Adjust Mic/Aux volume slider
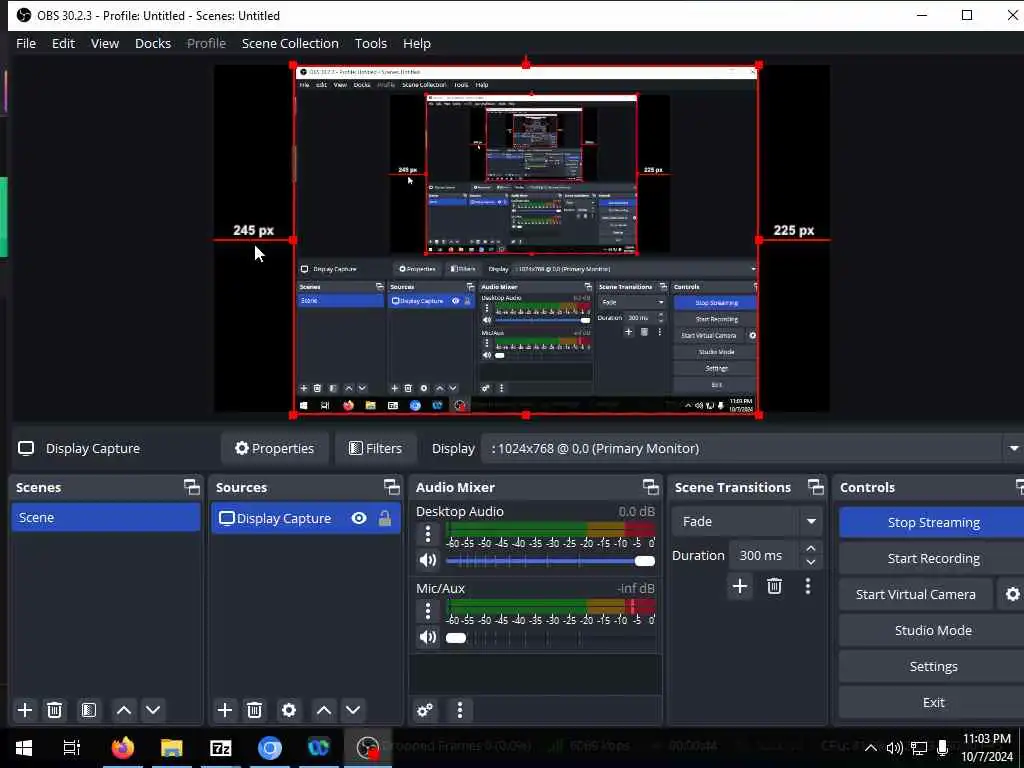The image size is (1024, 768). [x=550, y=638]
